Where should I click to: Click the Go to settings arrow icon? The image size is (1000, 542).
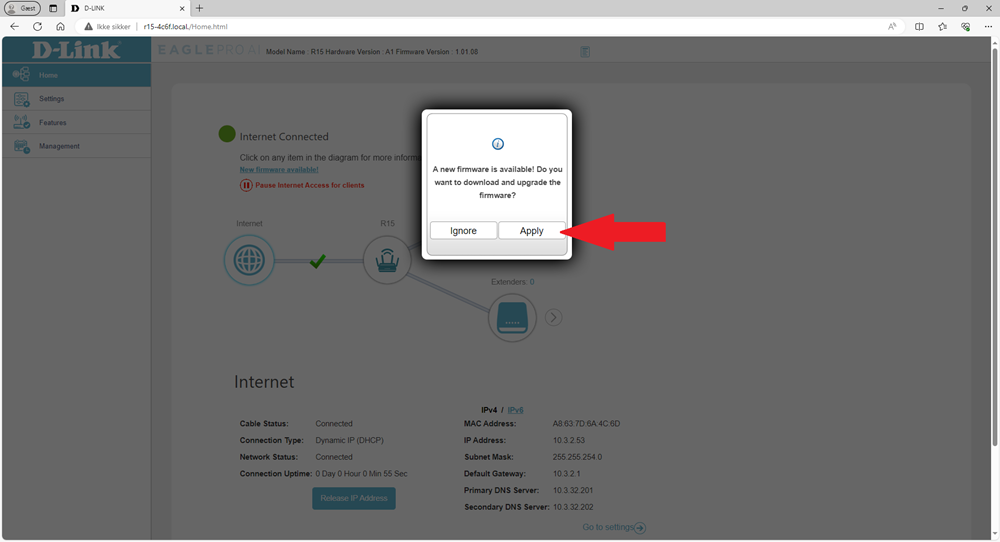(640, 528)
